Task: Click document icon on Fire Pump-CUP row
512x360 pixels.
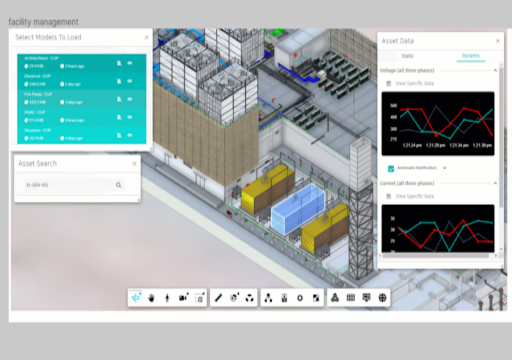Action: tap(119, 99)
